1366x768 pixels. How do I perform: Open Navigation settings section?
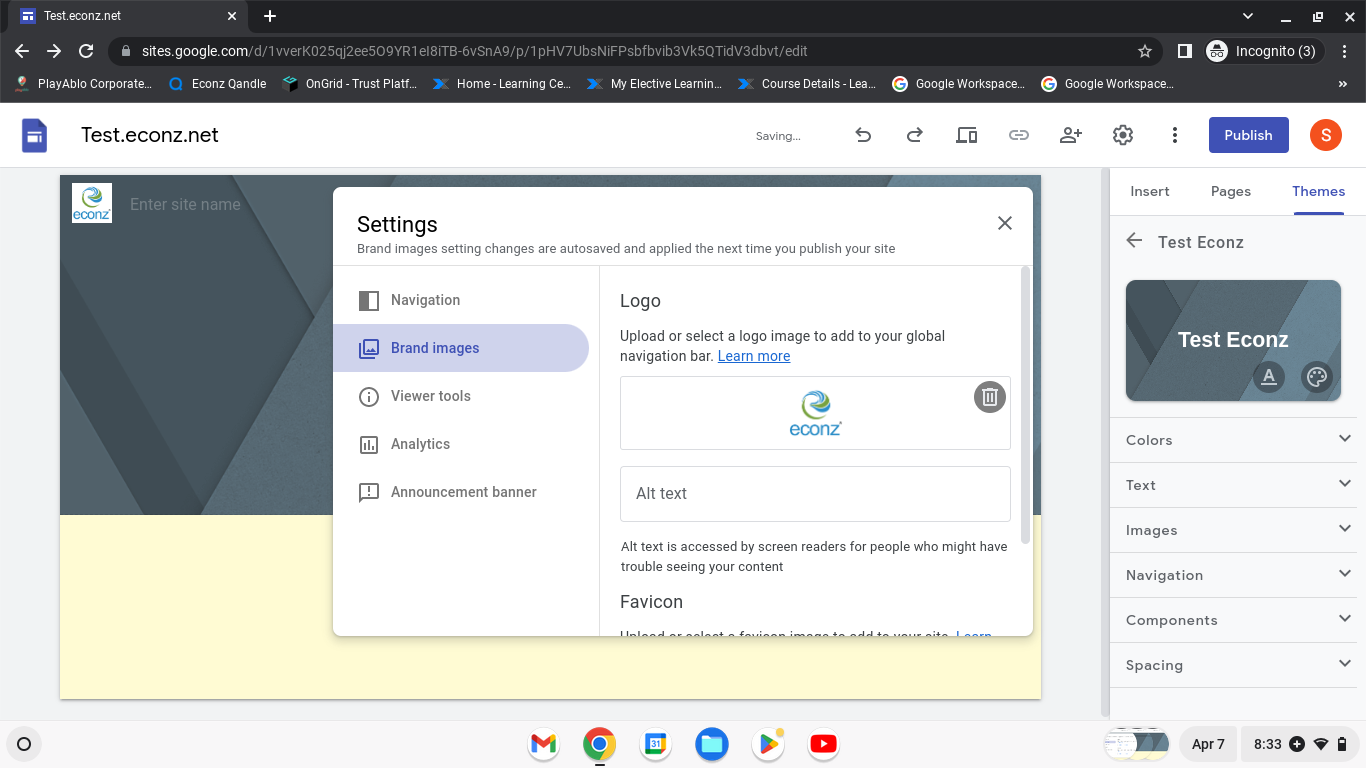[x=461, y=300]
